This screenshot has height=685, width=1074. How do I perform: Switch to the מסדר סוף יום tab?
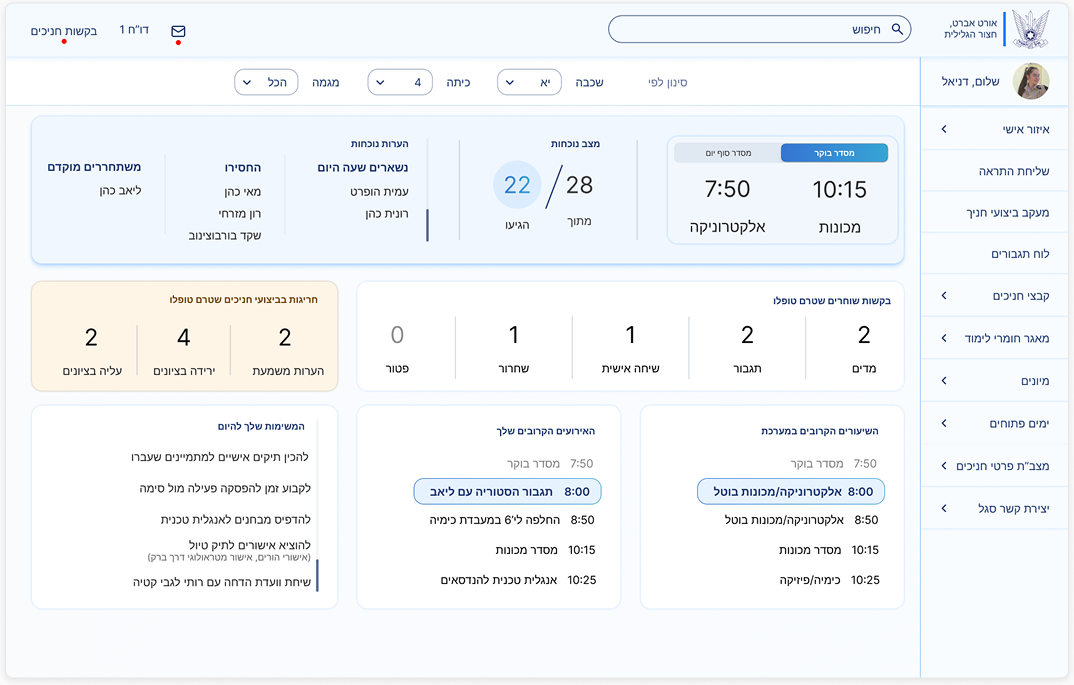click(x=728, y=153)
